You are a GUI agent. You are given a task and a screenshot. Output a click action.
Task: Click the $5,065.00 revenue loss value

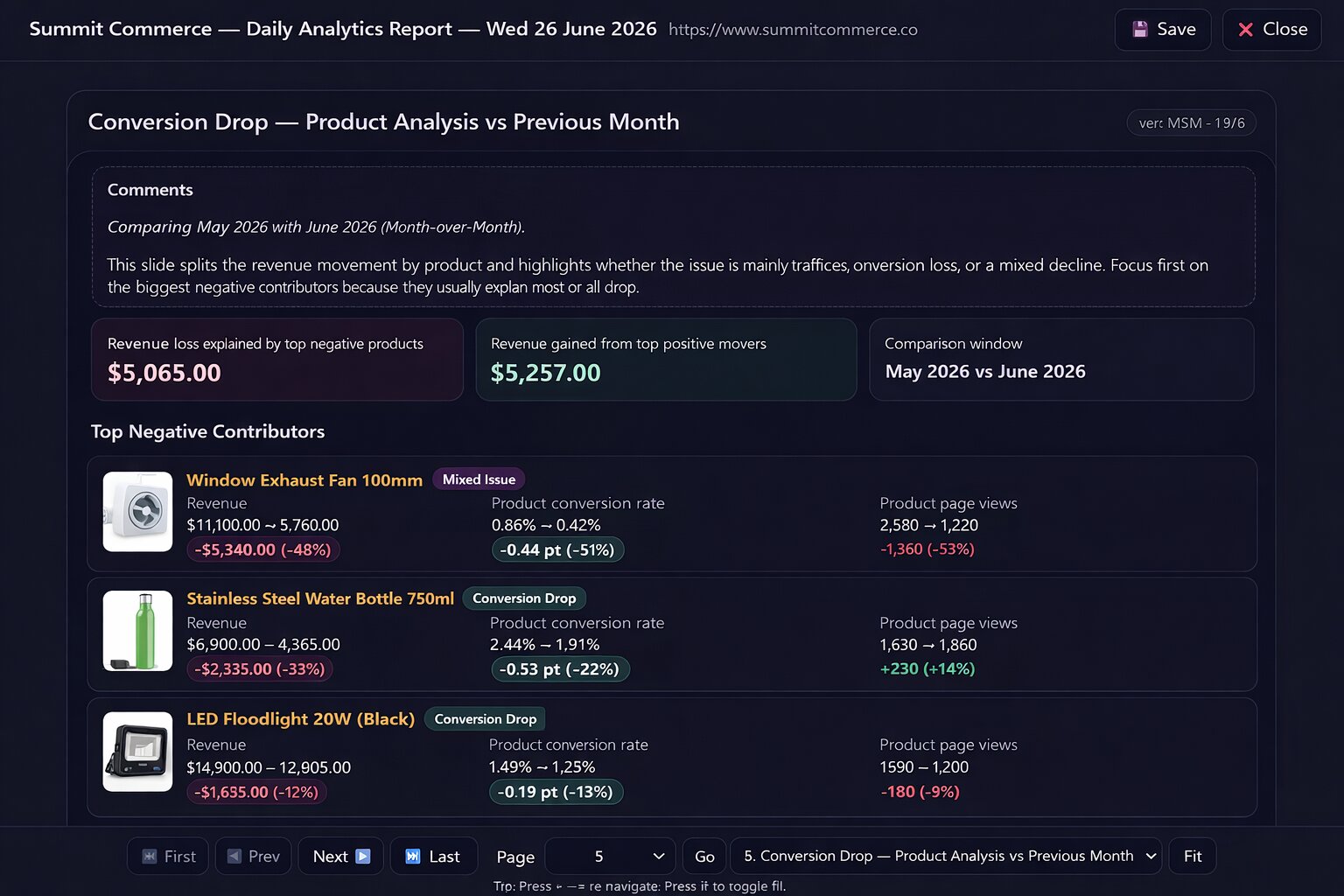click(x=164, y=374)
